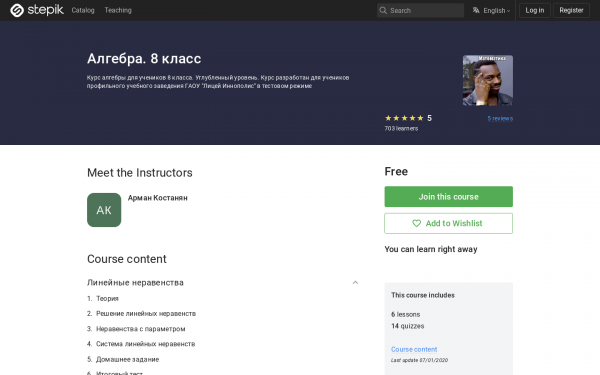The width and height of the screenshot is (600, 375).
Task: Click the Add to Wishlist button
Action: coord(448,223)
